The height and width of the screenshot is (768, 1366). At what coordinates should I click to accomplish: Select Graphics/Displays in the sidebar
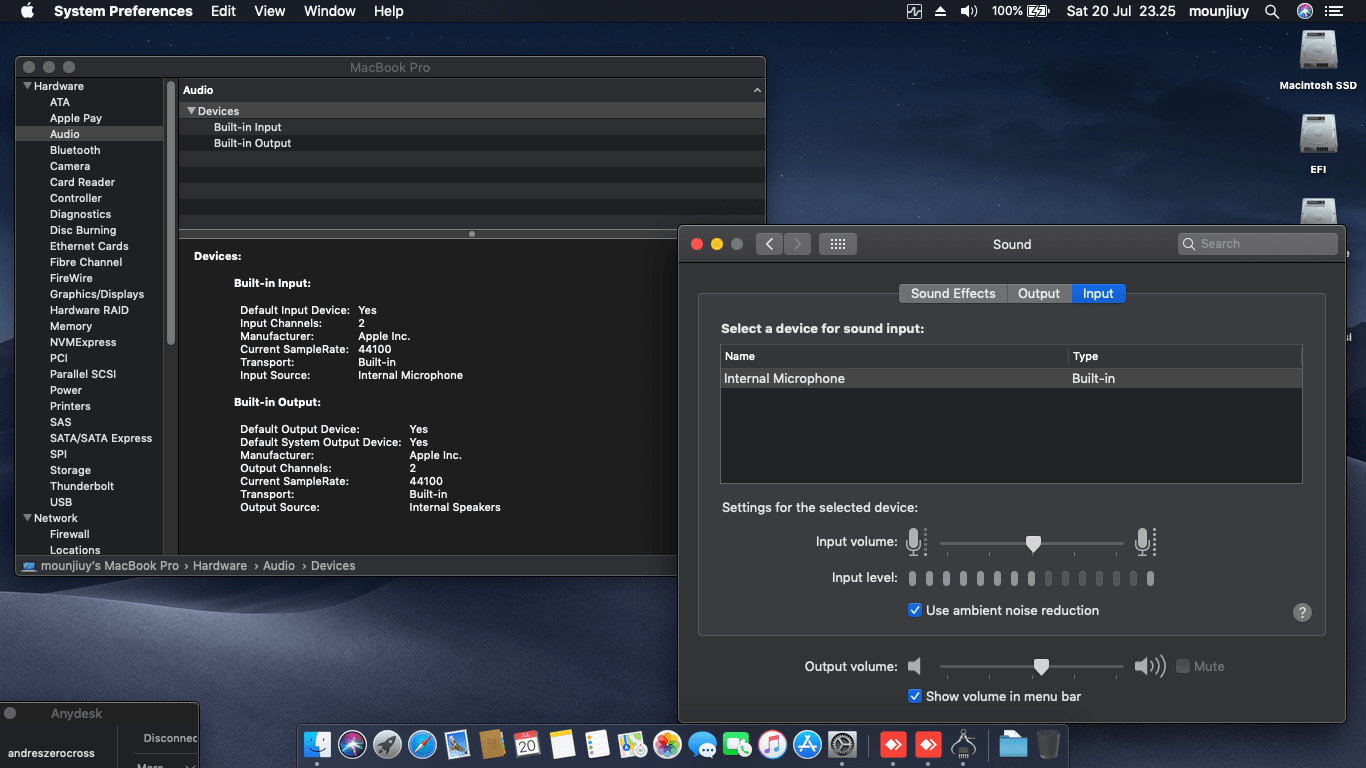coord(97,294)
